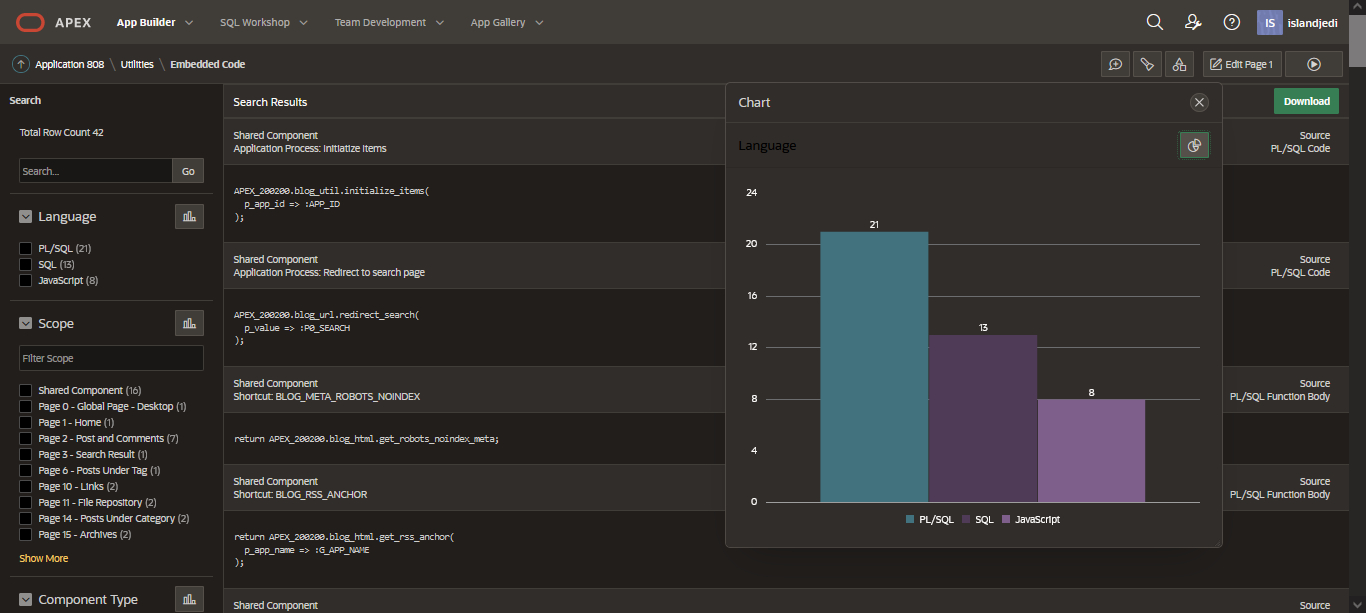Check Page 6 - Posts Under Tag

point(26,470)
